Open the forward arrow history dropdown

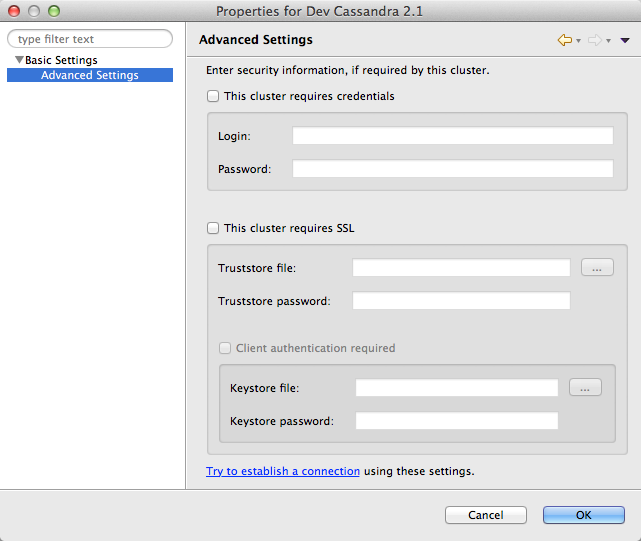(609, 40)
